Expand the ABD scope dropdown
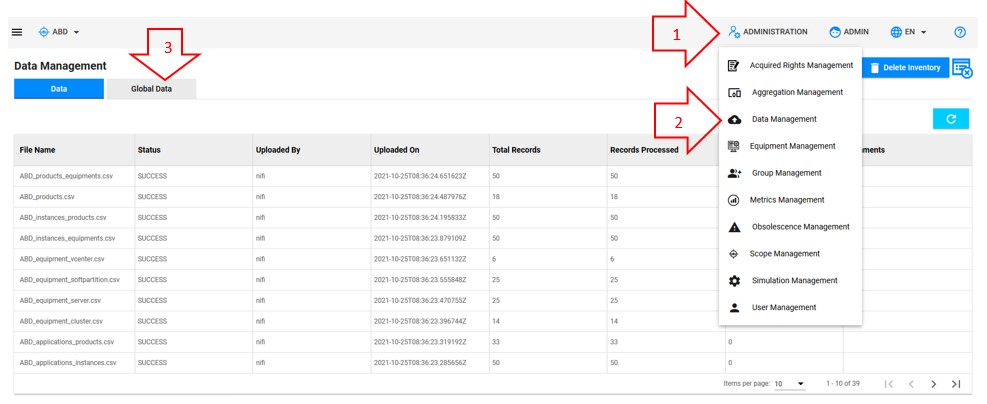987x404 pixels. coord(59,32)
